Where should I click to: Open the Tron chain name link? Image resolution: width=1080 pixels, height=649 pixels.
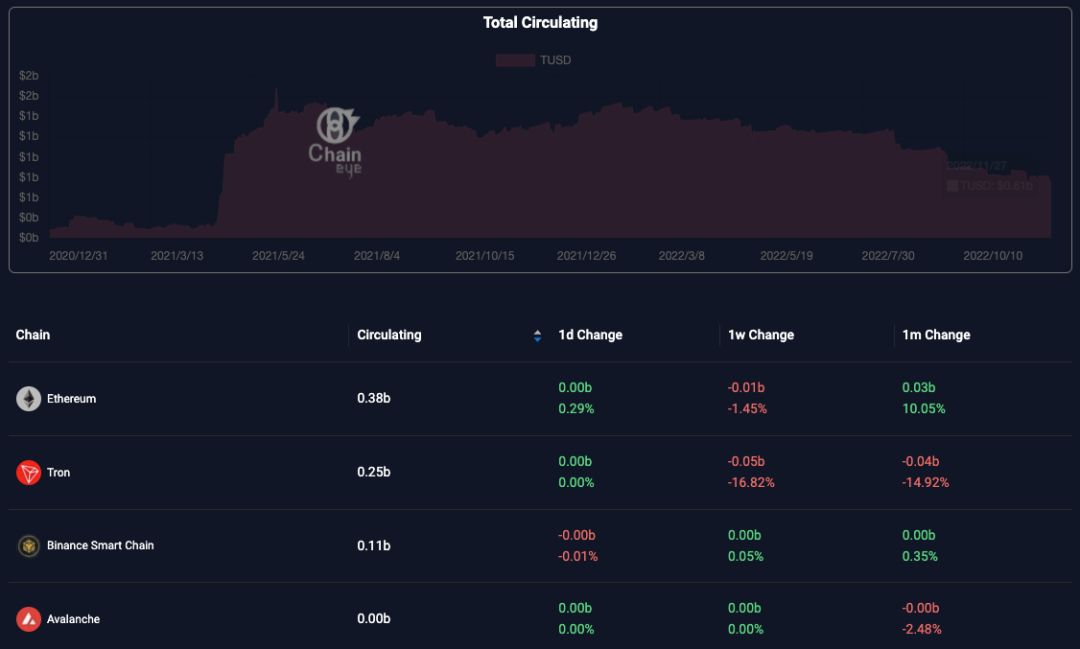coord(58,472)
